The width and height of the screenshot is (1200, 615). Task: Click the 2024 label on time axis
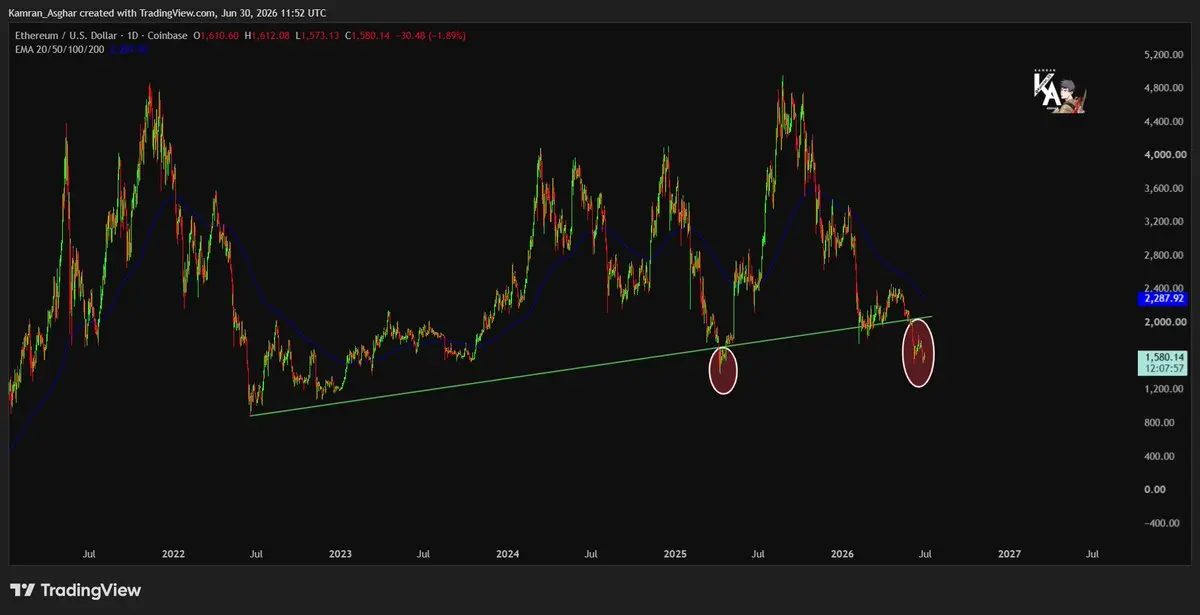(x=507, y=553)
